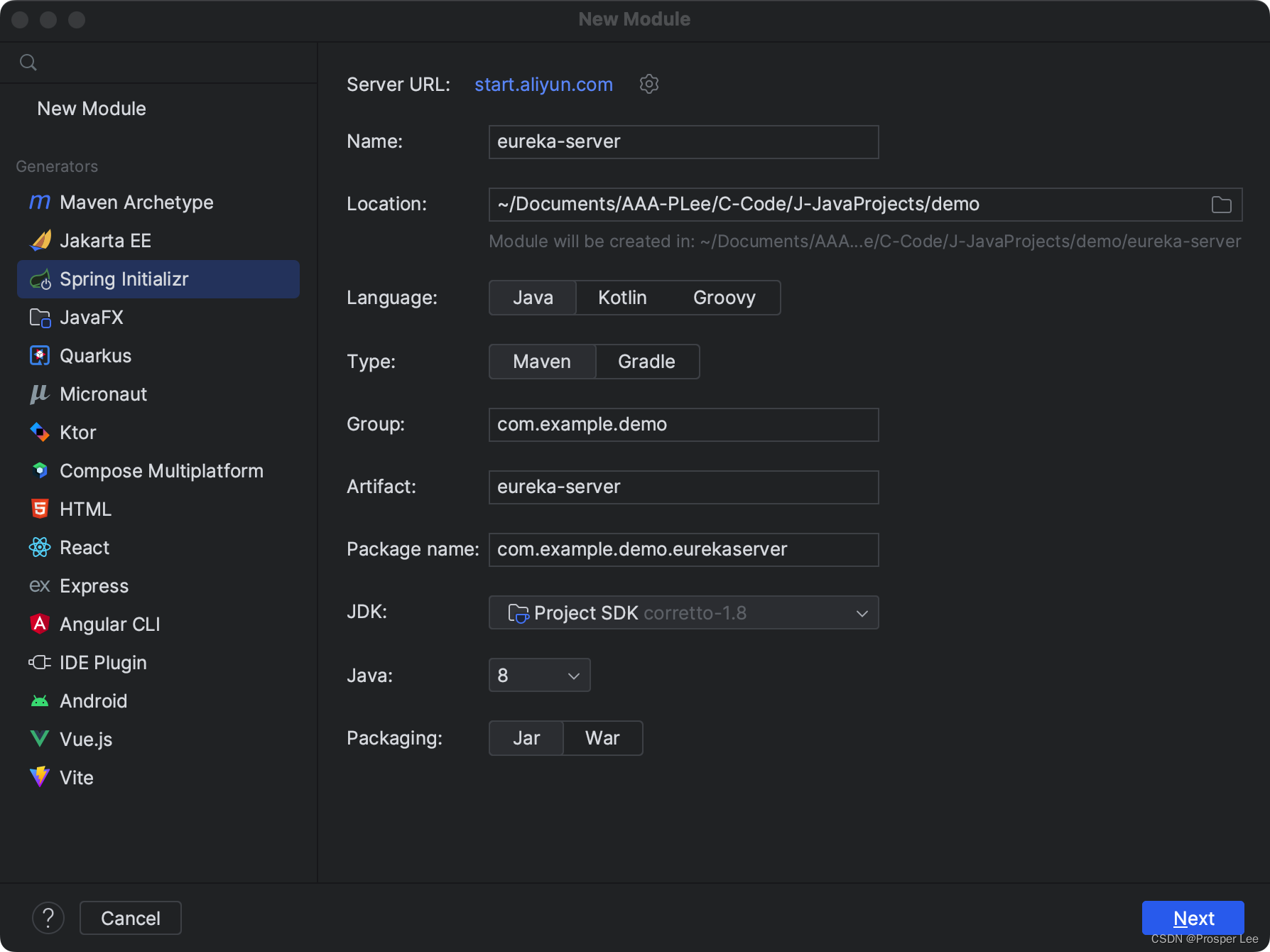Image resolution: width=1270 pixels, height=952 pixels.
Task: Click the Vite logo icon
Action: pyautogui.click(x=40, y=777)
